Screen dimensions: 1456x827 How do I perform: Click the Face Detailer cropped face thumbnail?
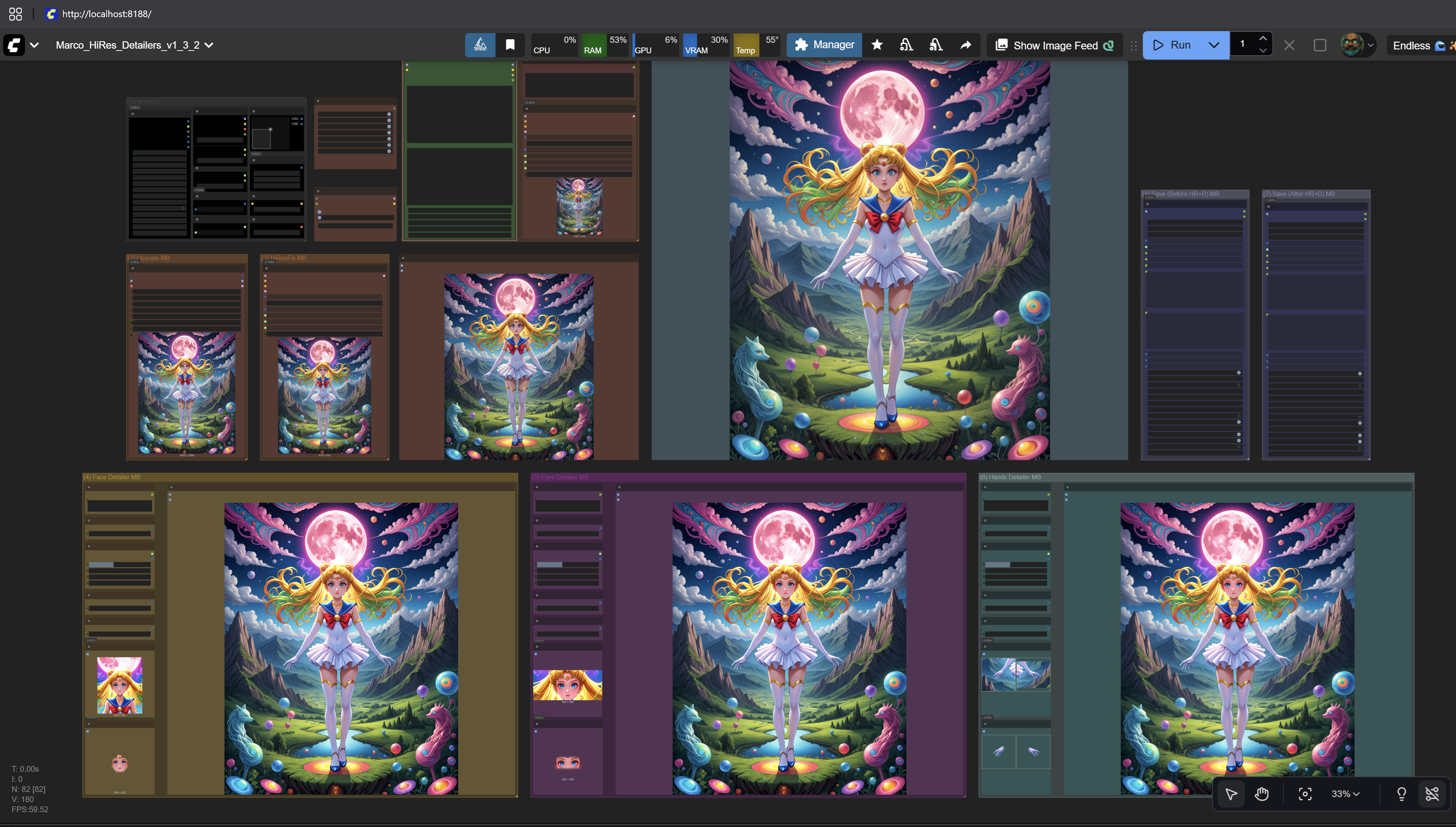(119, 685)
